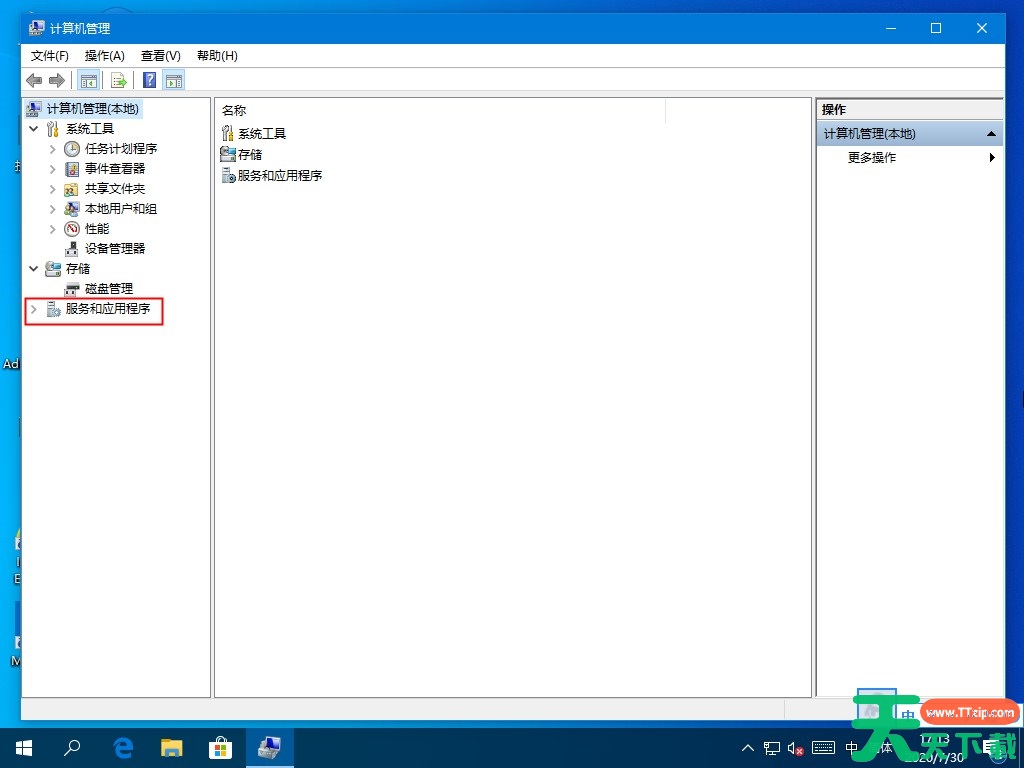
Task: Click the 事件查看器 icon in tree
Action: click(x=72, y=169)
